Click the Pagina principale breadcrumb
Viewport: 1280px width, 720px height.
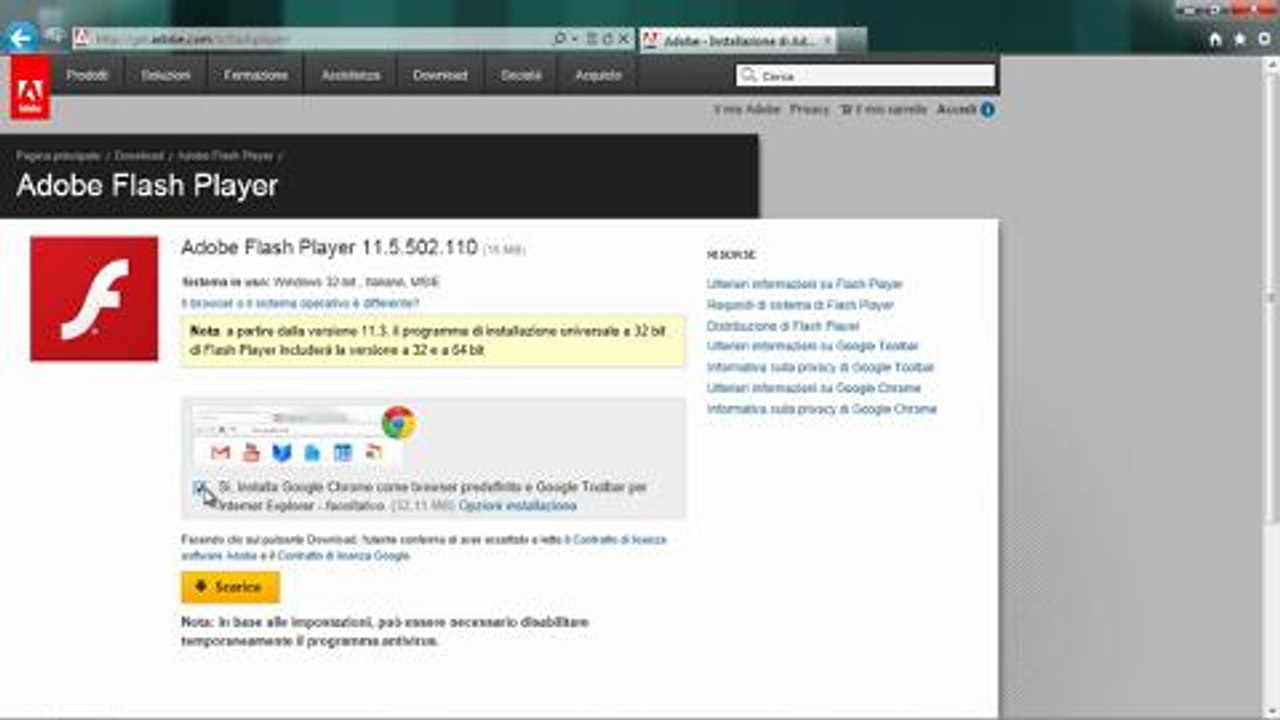tap(58, 156)
